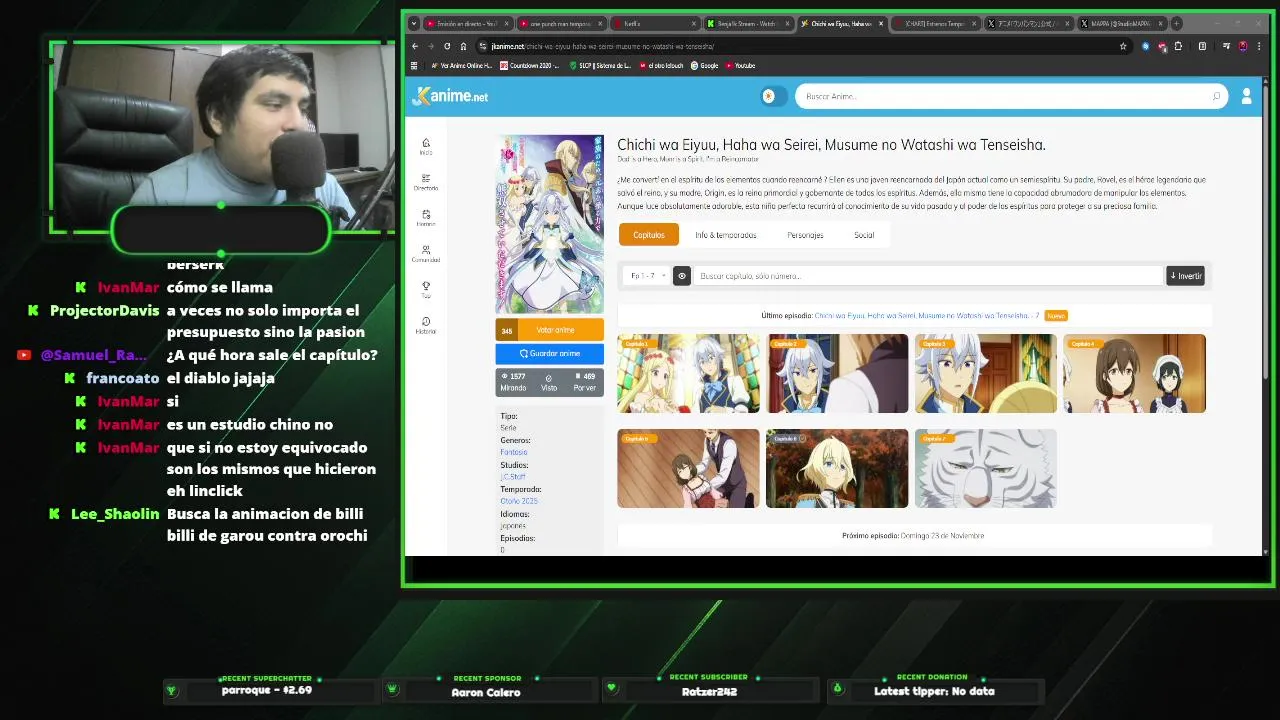Image resolution: width=1280 pixels, height=720 pixels.
Task: Open the Top sidebar icon
Action: coord(426,290)
